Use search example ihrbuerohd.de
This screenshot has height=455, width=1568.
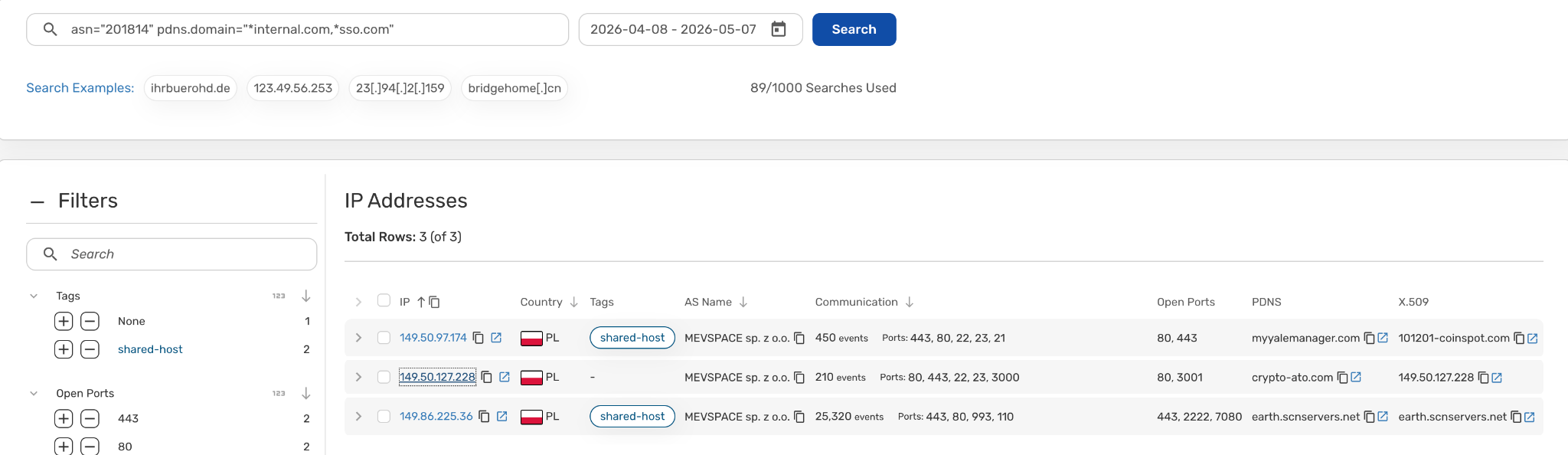click(191, 88)
